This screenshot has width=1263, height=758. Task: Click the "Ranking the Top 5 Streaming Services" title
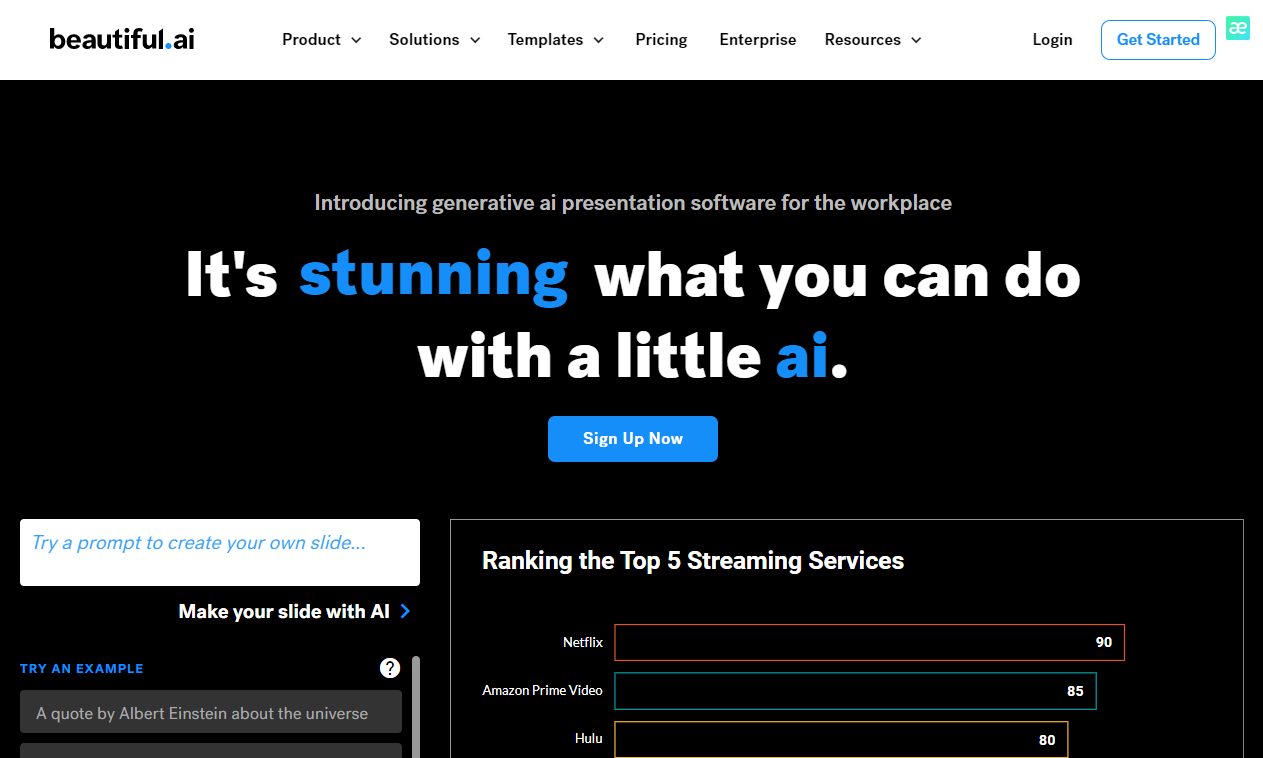693,561
